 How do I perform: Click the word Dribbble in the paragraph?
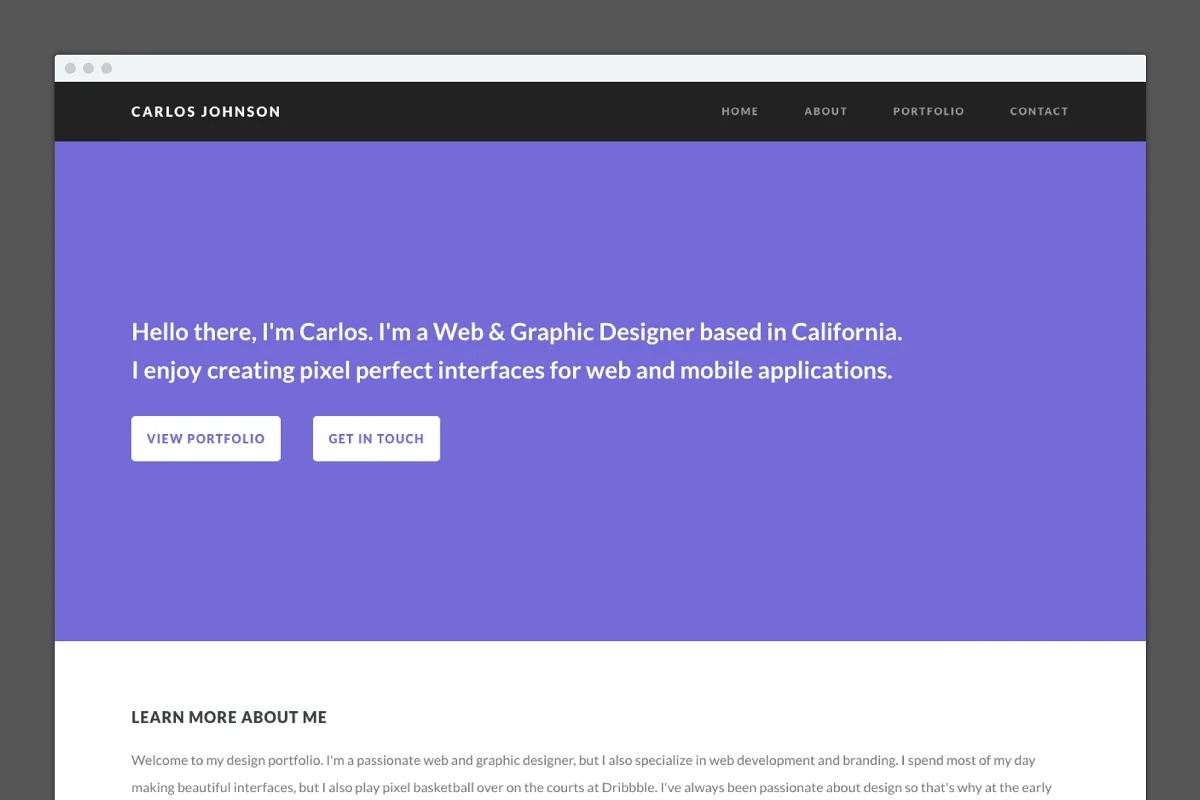628,787
